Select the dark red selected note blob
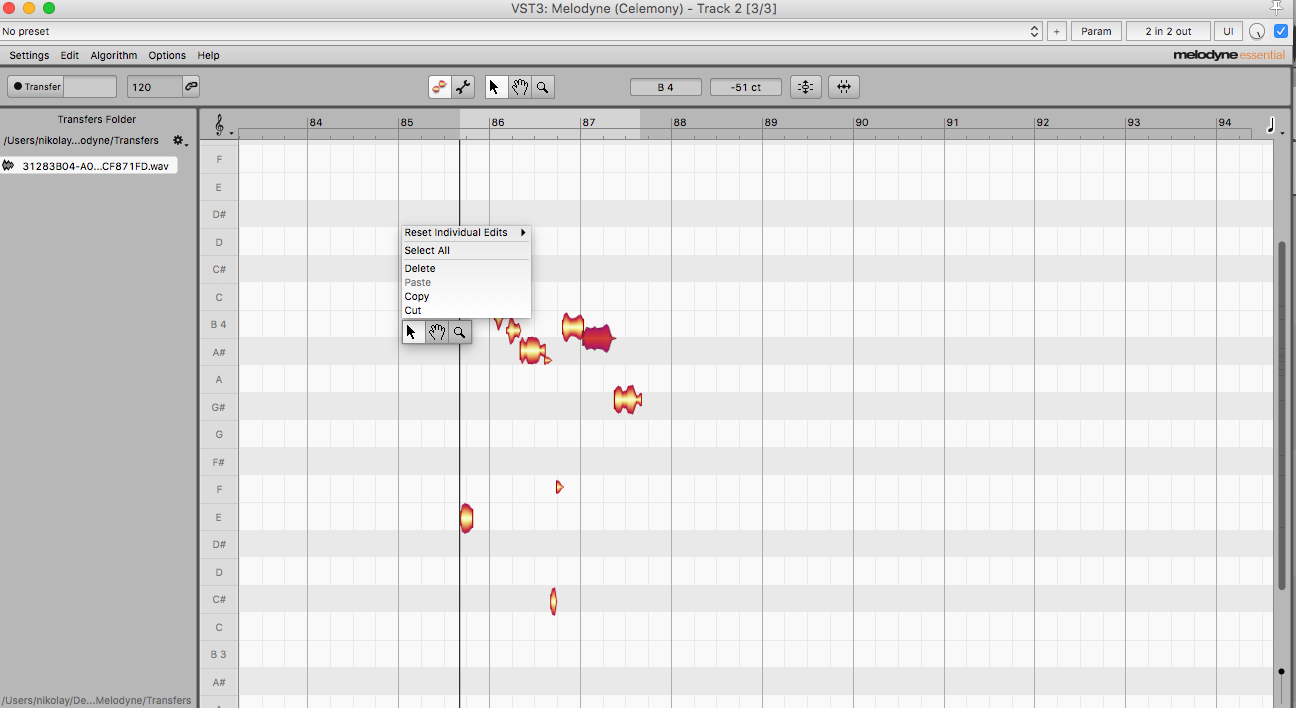The image size is (1296, 708). point(598,339)
